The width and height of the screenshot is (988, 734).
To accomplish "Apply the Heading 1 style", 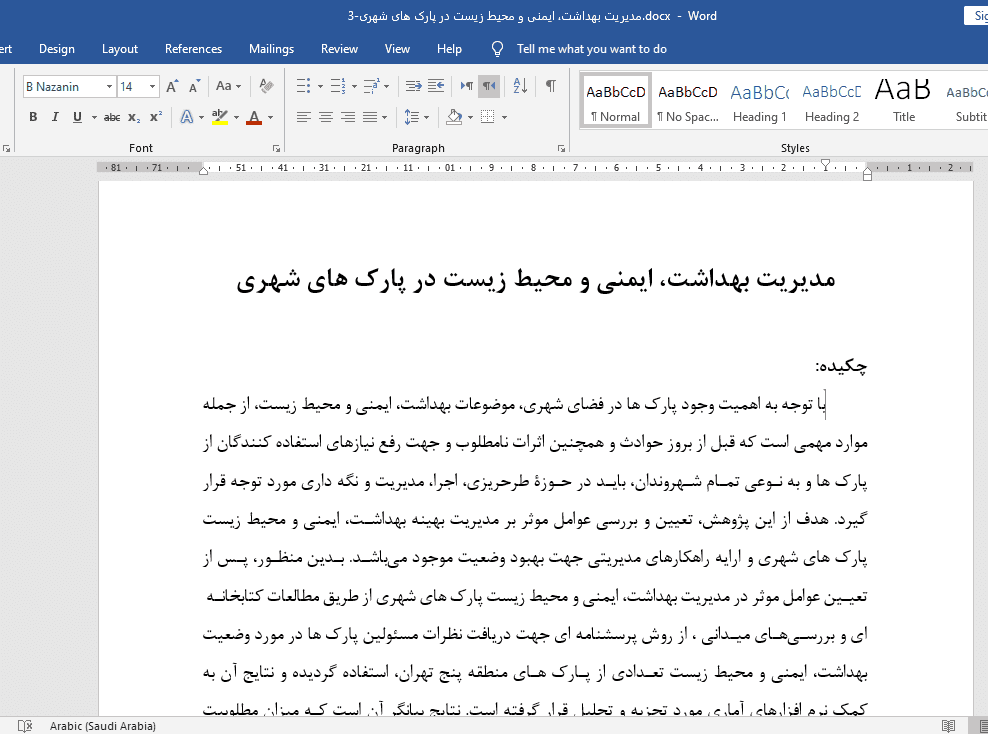I will coord(759,101).
